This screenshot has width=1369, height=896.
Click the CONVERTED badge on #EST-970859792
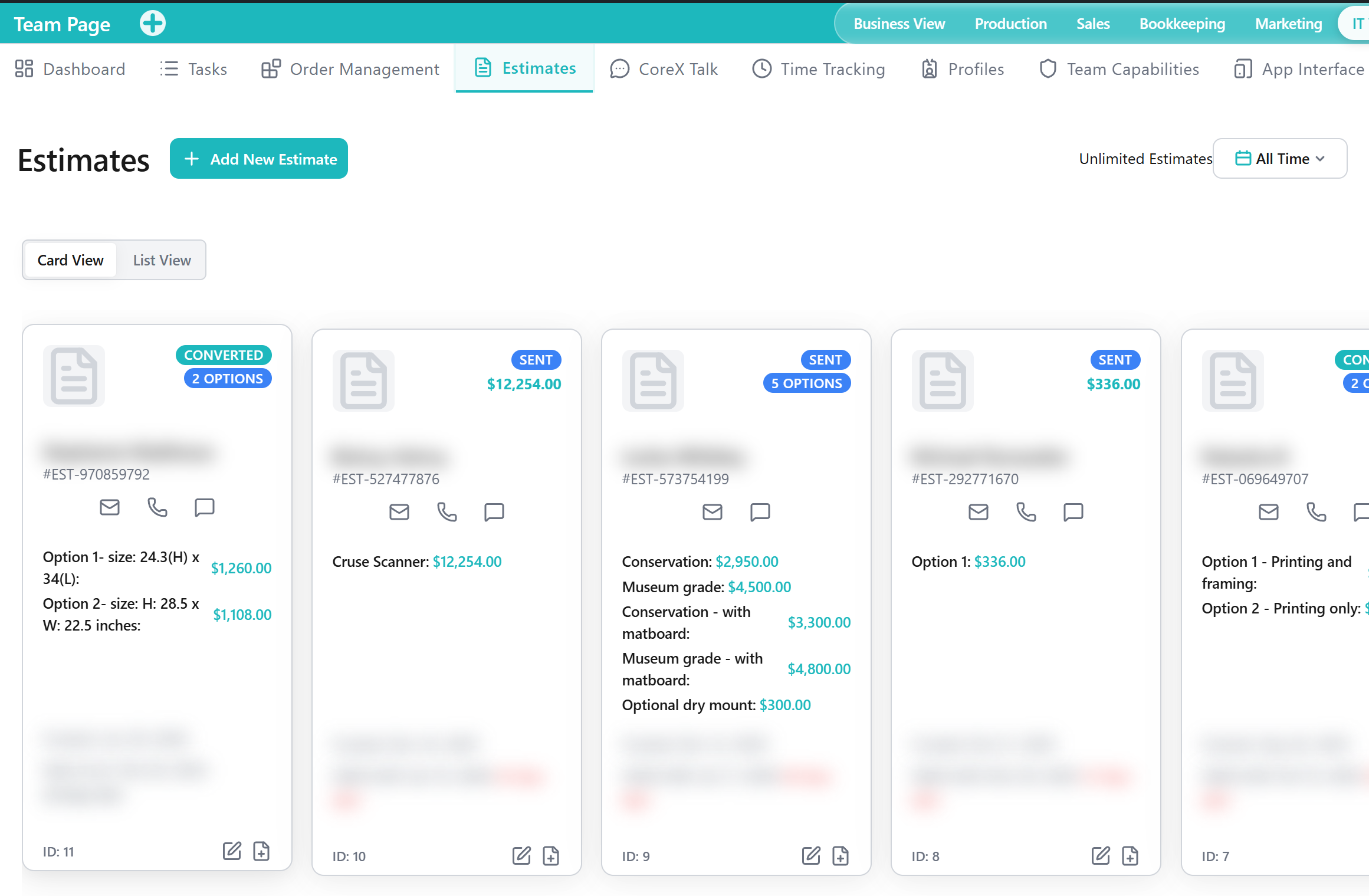coord(224,355)
